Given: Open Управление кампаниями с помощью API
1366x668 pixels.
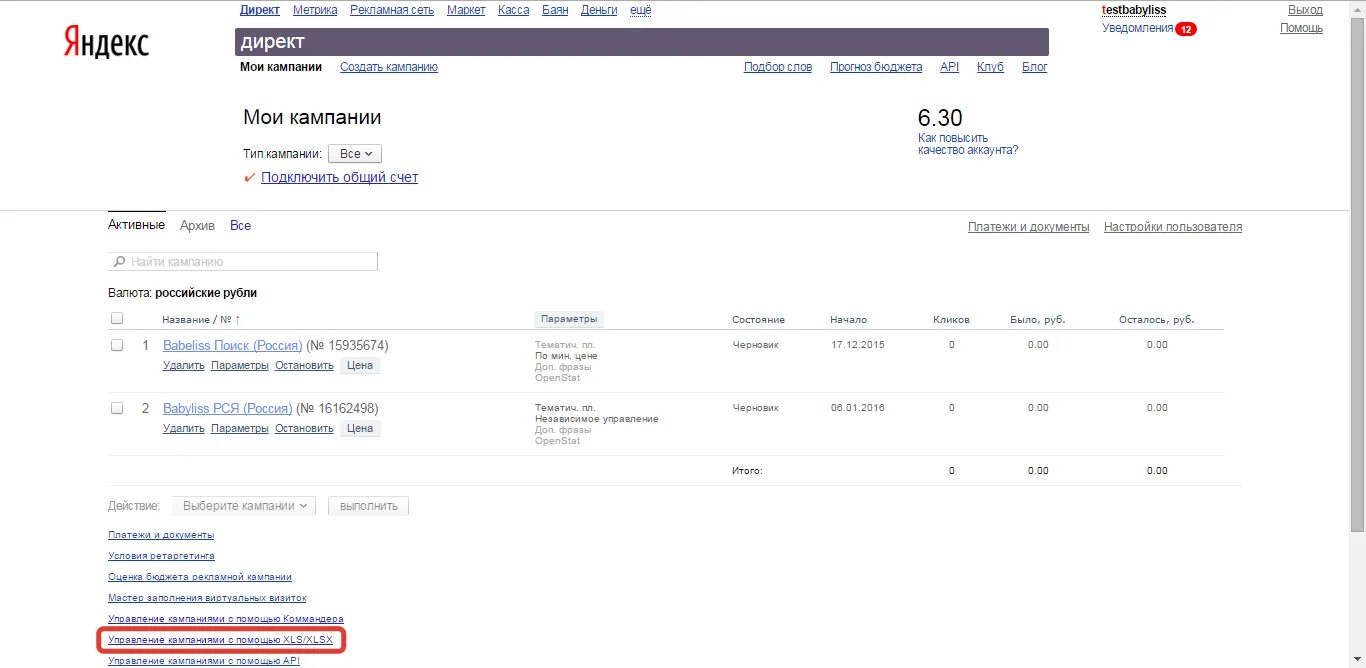Looking at the screenshot, I should (x=204, y=660).
